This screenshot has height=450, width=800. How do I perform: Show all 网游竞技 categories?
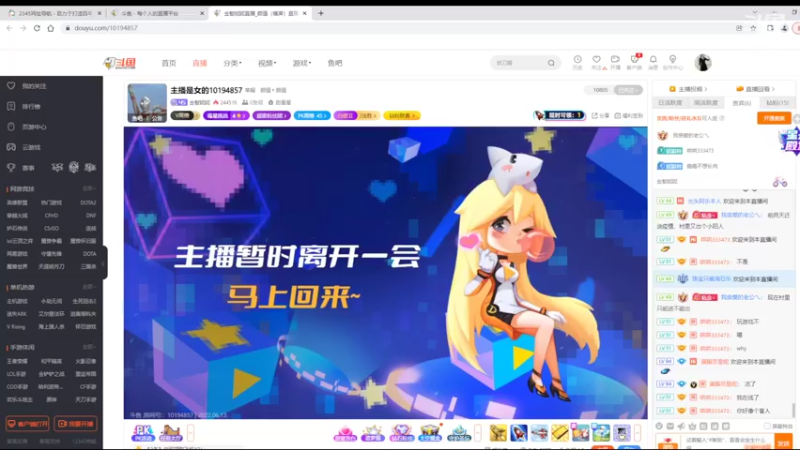[89, 189]
